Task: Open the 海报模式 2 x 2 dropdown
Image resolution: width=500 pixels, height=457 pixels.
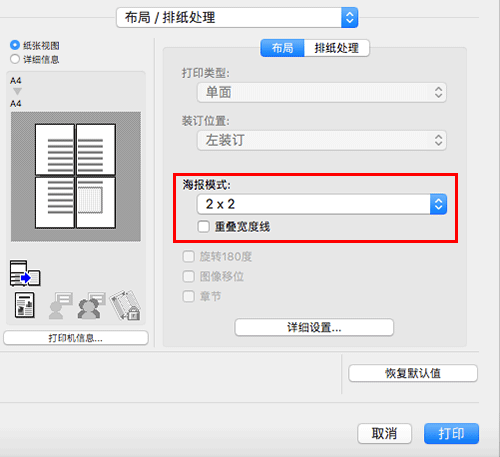Action: [x=322, y=204]
